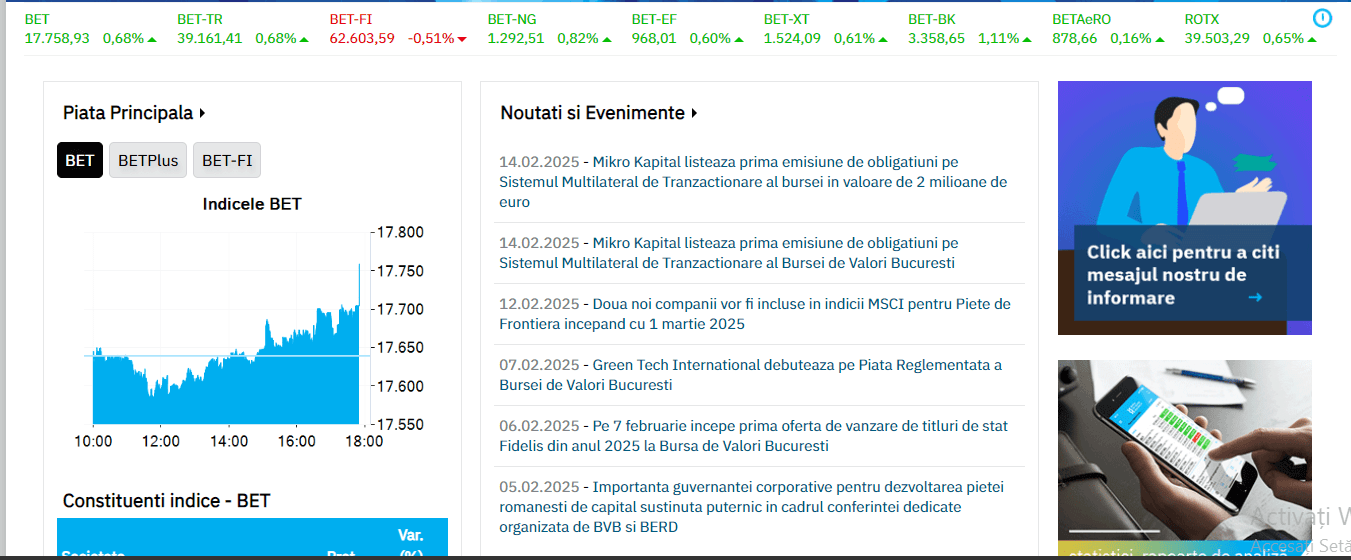Open Fidelis titluri de stat news
The height and width of the screenshot is (560, 1351).
(754, 436)
